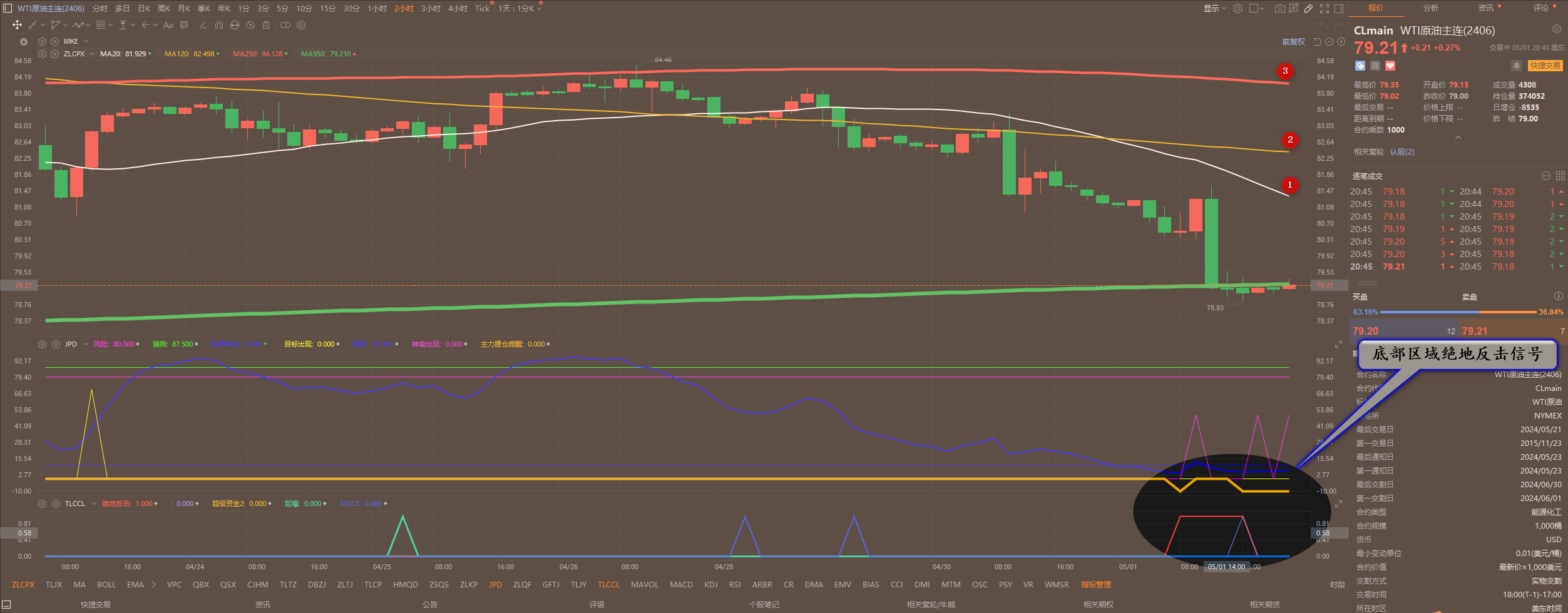Open drawing toolbar settings gear

click(301, 25)
